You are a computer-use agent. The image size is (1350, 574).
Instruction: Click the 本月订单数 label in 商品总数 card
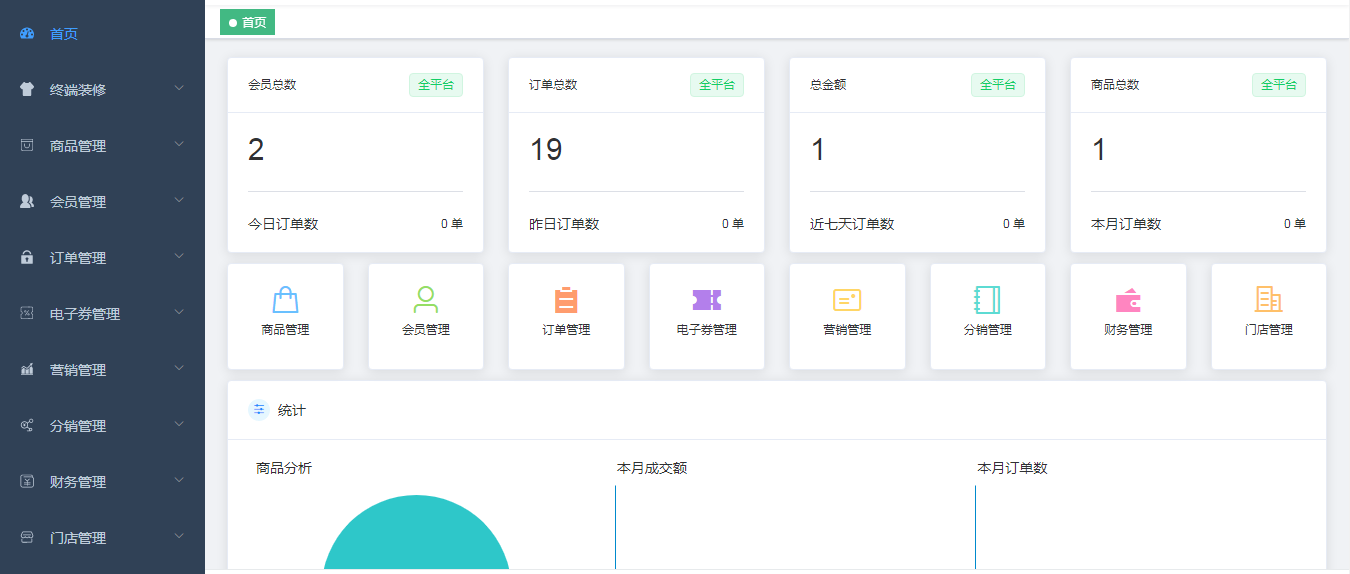pyautogui.click(x=1126, y=224)
